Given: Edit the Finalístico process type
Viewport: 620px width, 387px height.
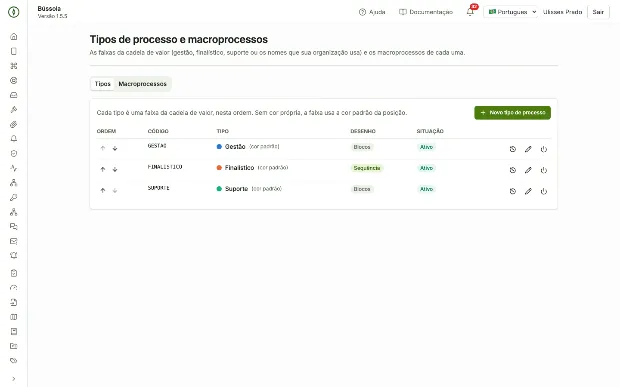Looking at the screenshot, I should (x=528, y=170).
